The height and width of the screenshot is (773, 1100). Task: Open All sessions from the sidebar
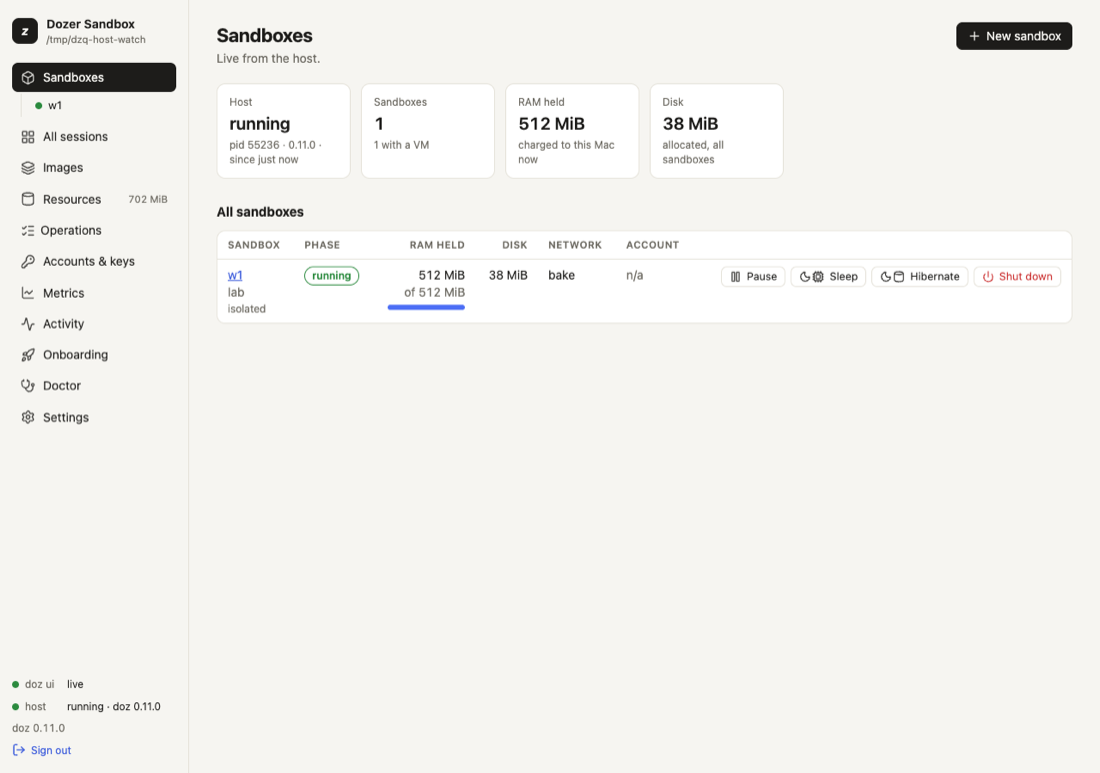(x=94, y=137)
